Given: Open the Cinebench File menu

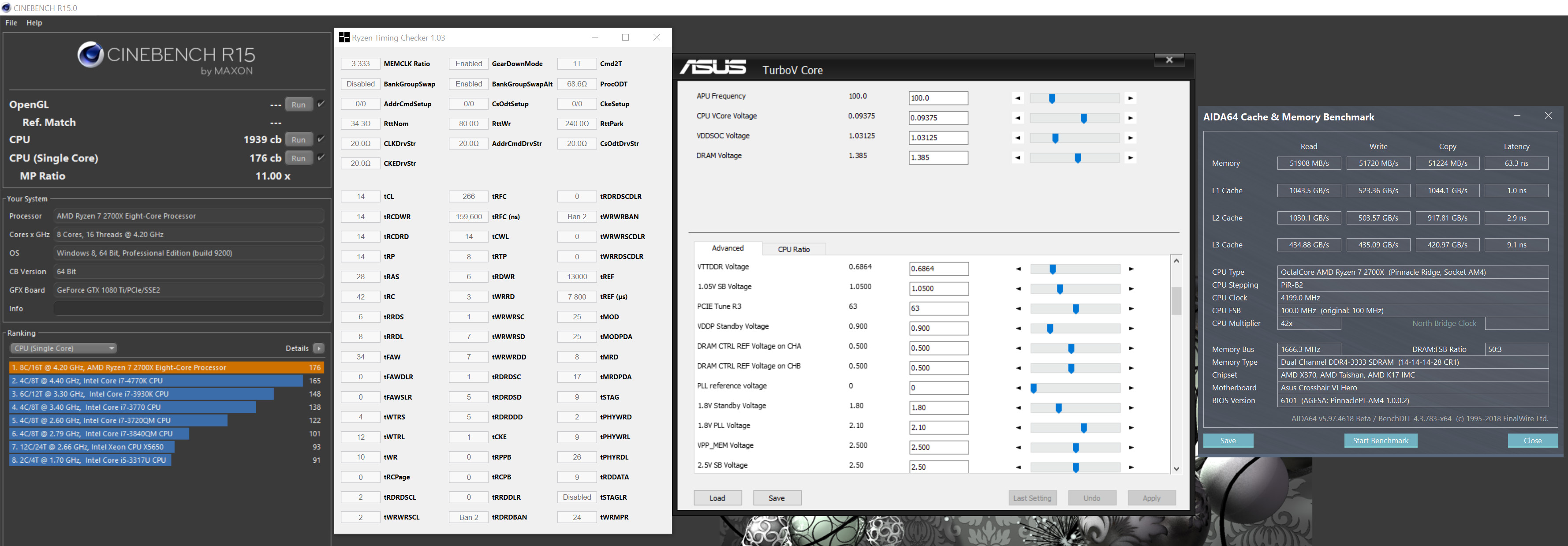Looking at the screenshot, I should (x=11, y=22).
